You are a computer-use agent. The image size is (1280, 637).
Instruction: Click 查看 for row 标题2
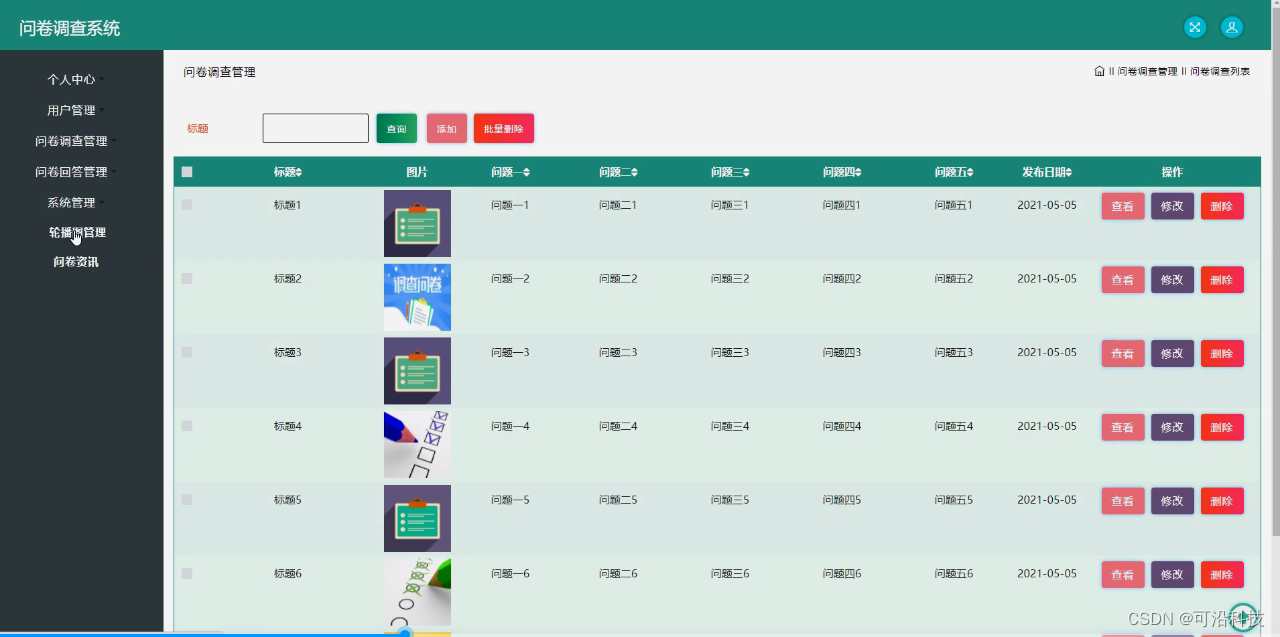click(1123, 280)
